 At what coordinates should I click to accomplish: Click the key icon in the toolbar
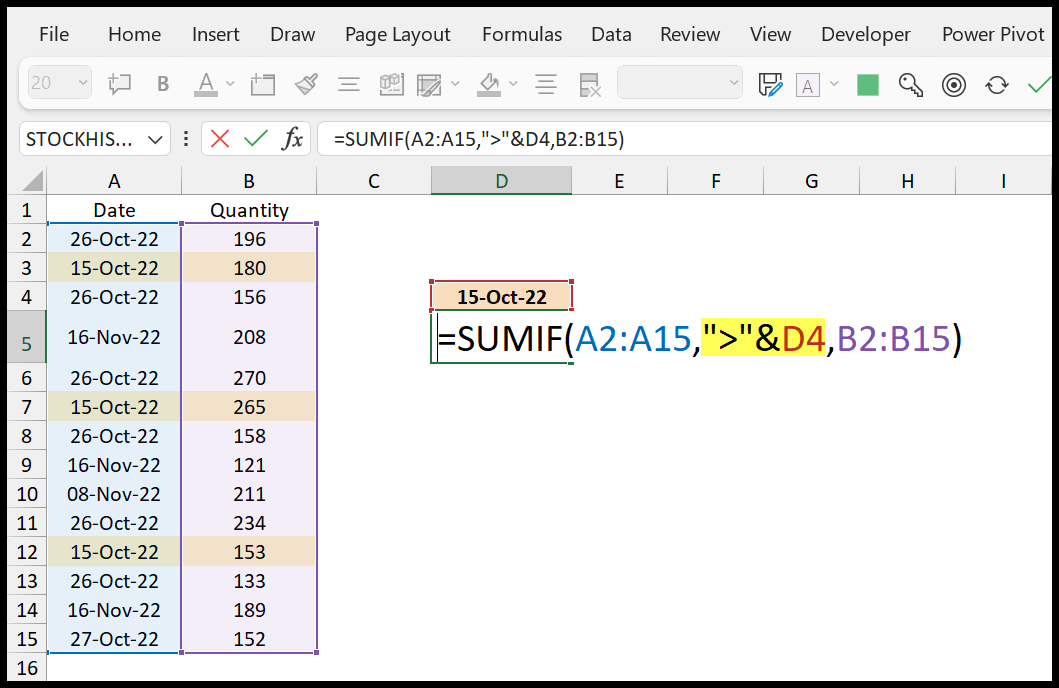click(910, 85)
